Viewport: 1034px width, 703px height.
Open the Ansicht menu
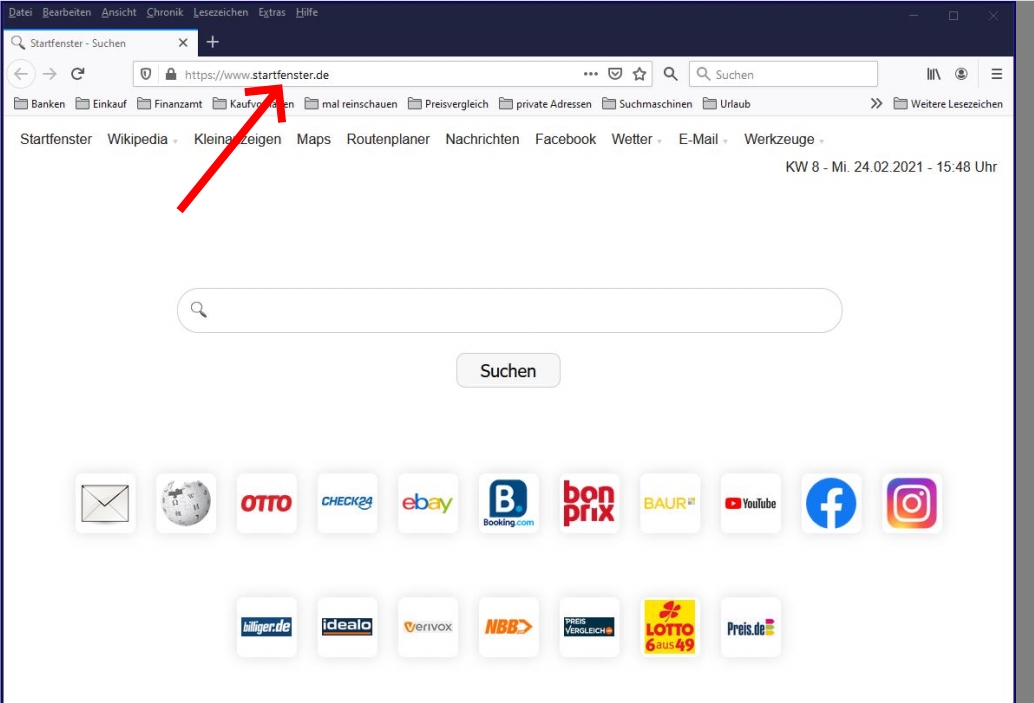[119, 12]
